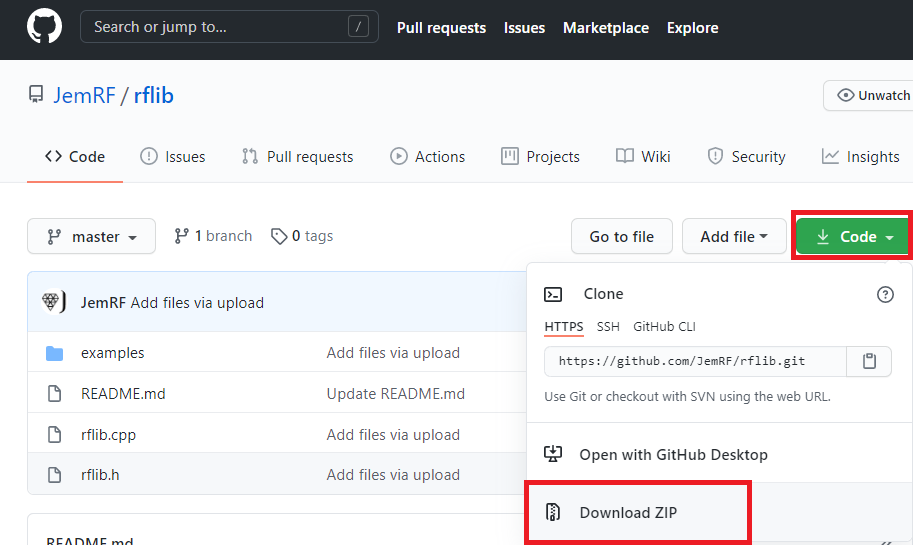Viewport: 913px width, 545px height.
Task: Open the Actions tab
Action: 427,157
